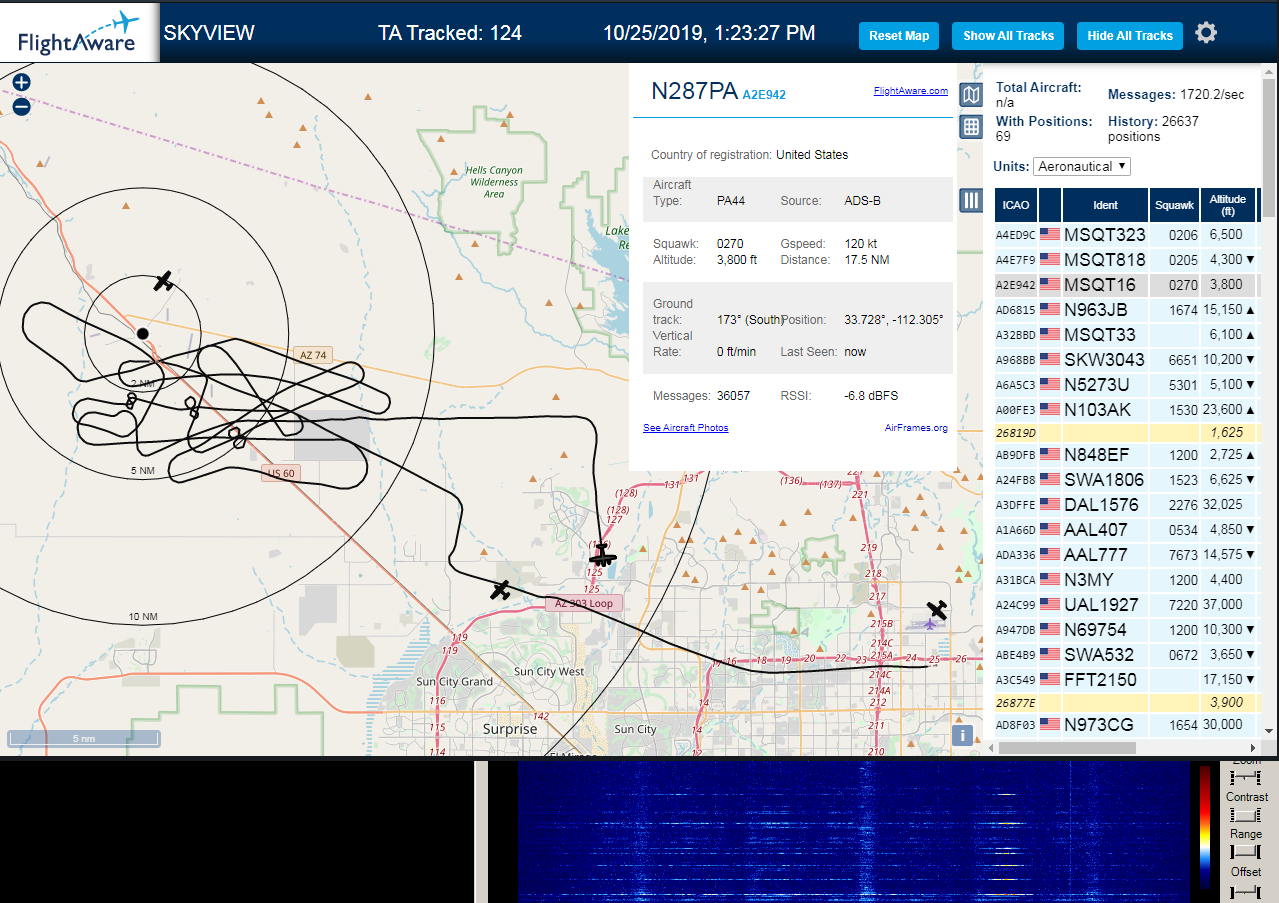Click the waterfall spectrum display

[853, 831]
